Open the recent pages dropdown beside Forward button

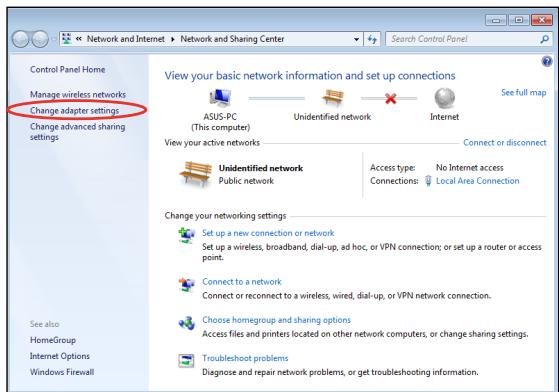53,39
